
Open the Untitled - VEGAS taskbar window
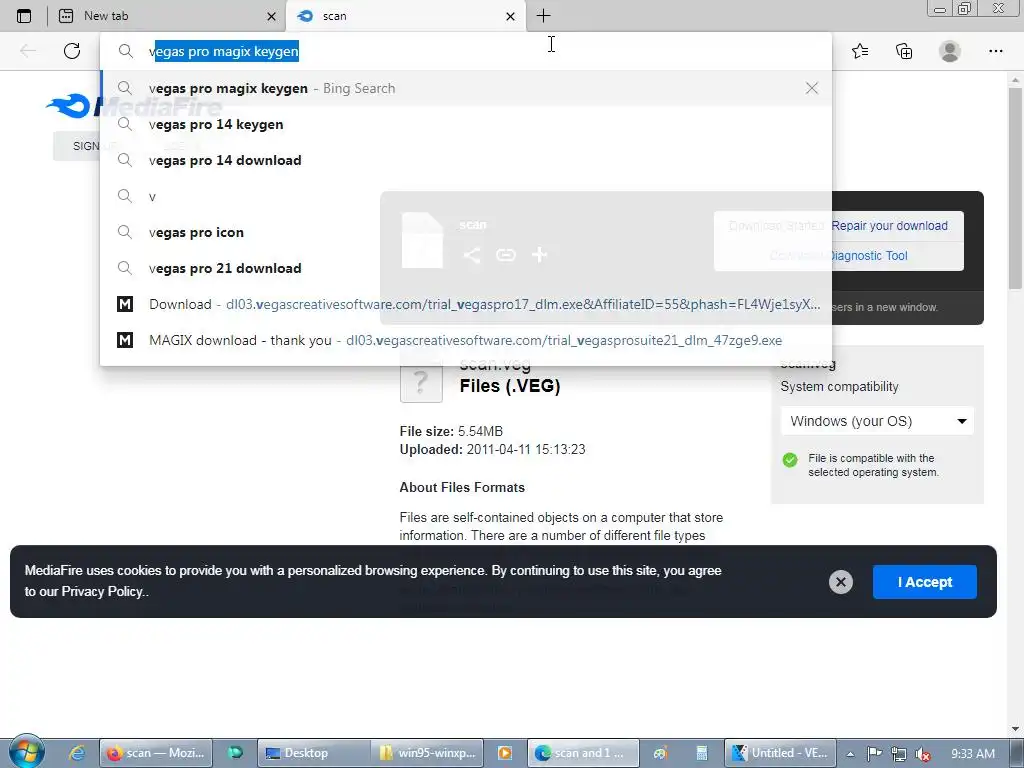click(780, 753)
